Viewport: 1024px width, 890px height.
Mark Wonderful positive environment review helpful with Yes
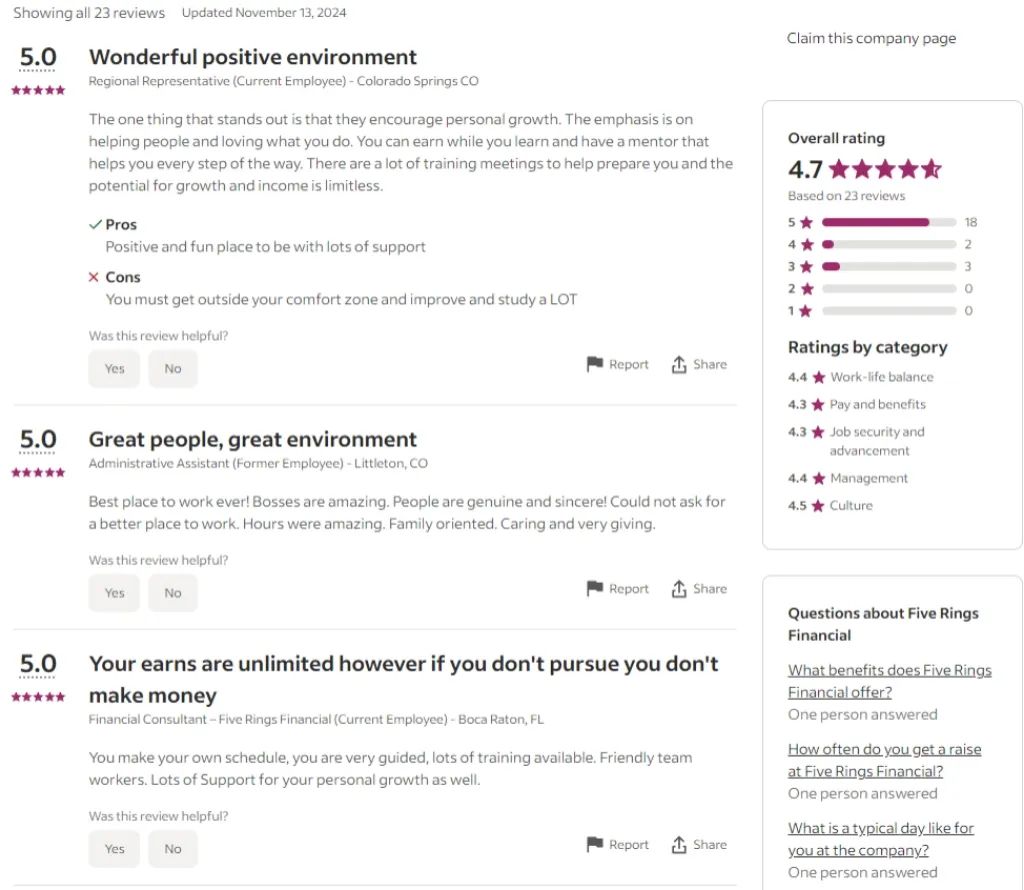point(114,368)
